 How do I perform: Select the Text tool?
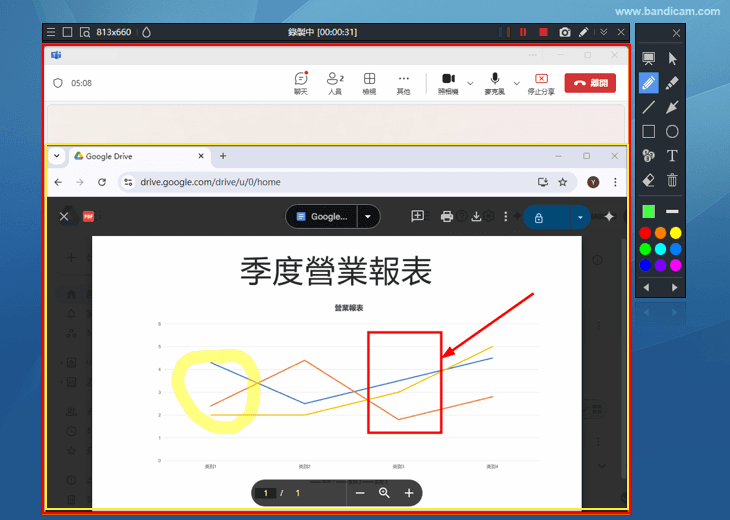point(672,155)
